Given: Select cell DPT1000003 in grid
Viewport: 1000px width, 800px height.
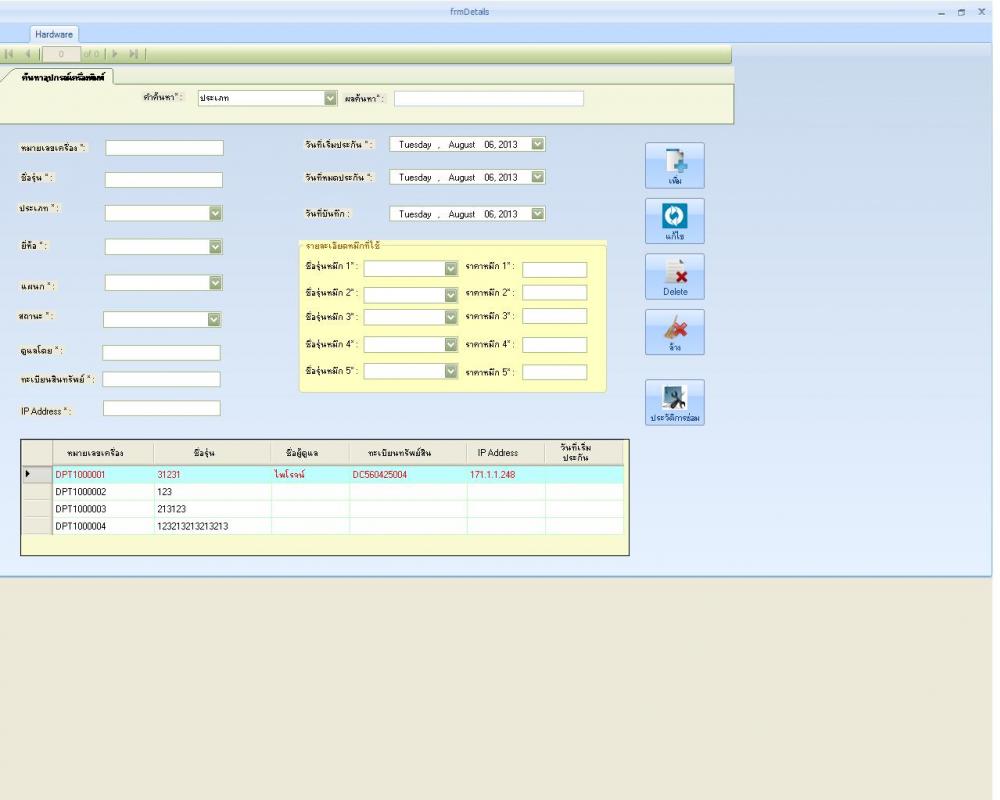Looking at the screenshot, I should 103,509.
